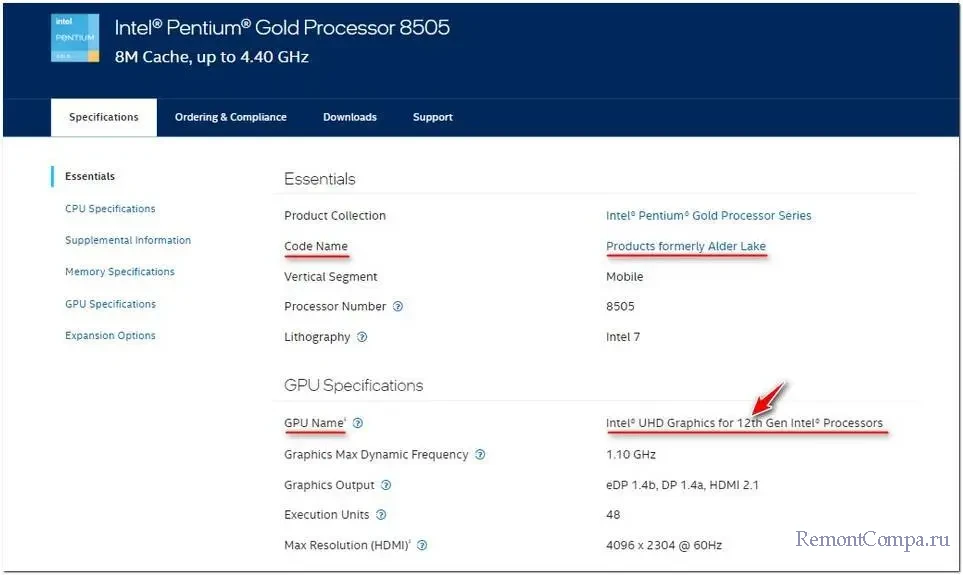Switch to the Ordering & Compliance tab
Screen dimensions: 963x575
[230, 117]
